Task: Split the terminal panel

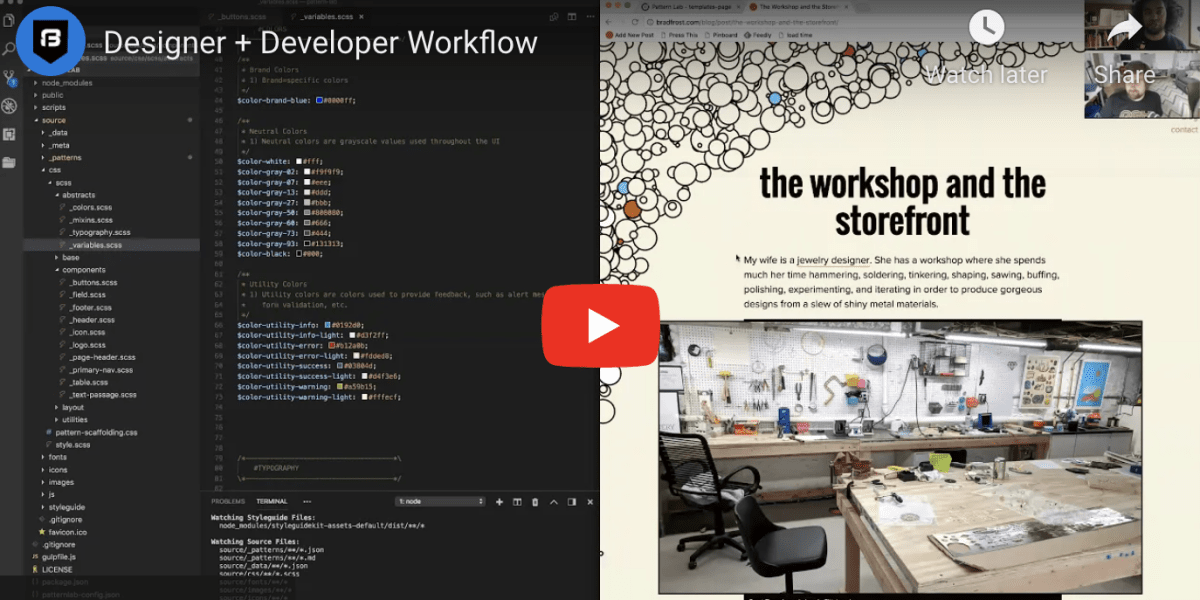Action: [x=517, y=501]
